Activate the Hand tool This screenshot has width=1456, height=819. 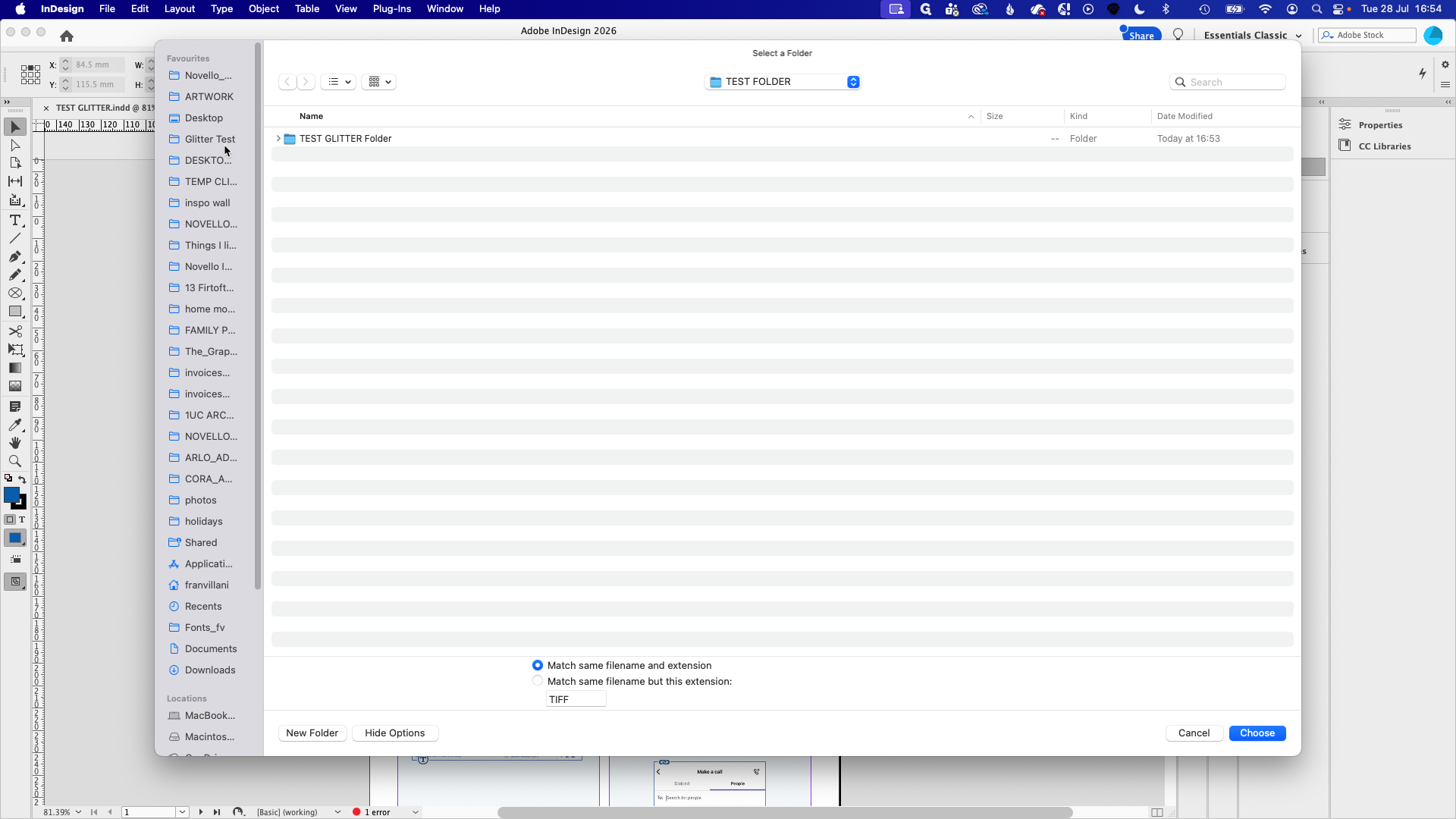15,443
